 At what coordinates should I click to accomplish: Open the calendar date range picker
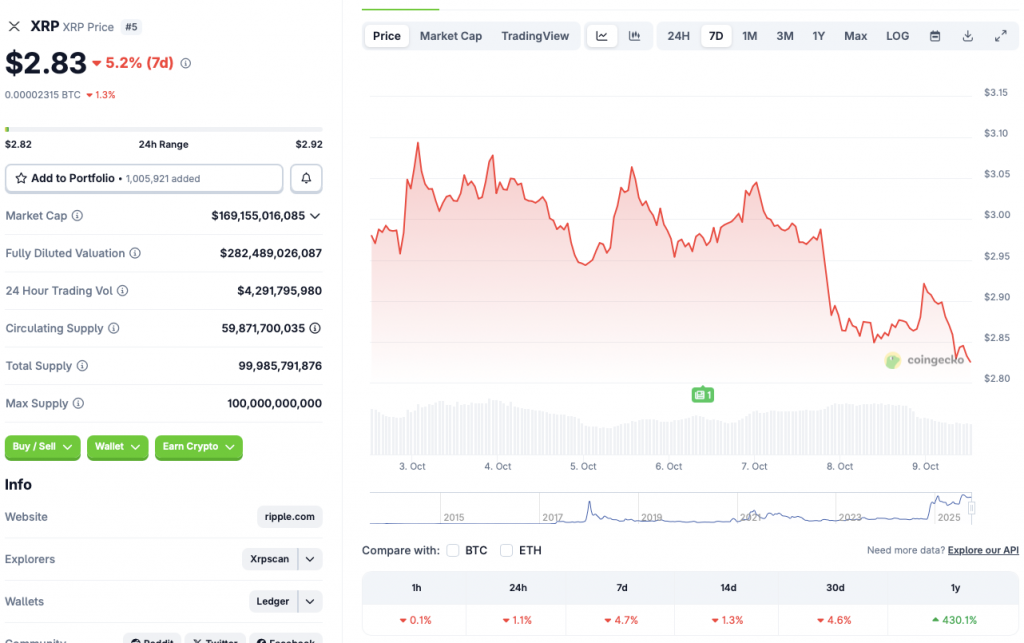[x=935, y=35]
